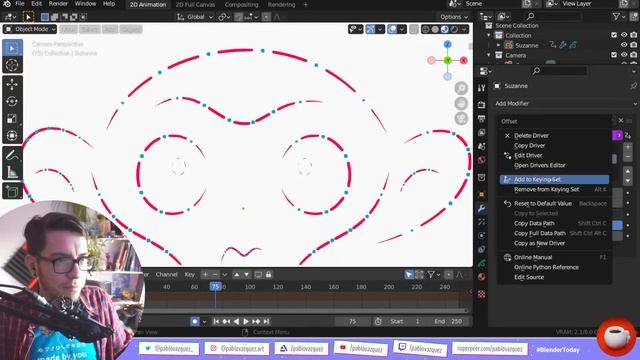This screenshot has width=640, height=360.
Task: Play the animation in reverse
Action: (x=236, y=322)
